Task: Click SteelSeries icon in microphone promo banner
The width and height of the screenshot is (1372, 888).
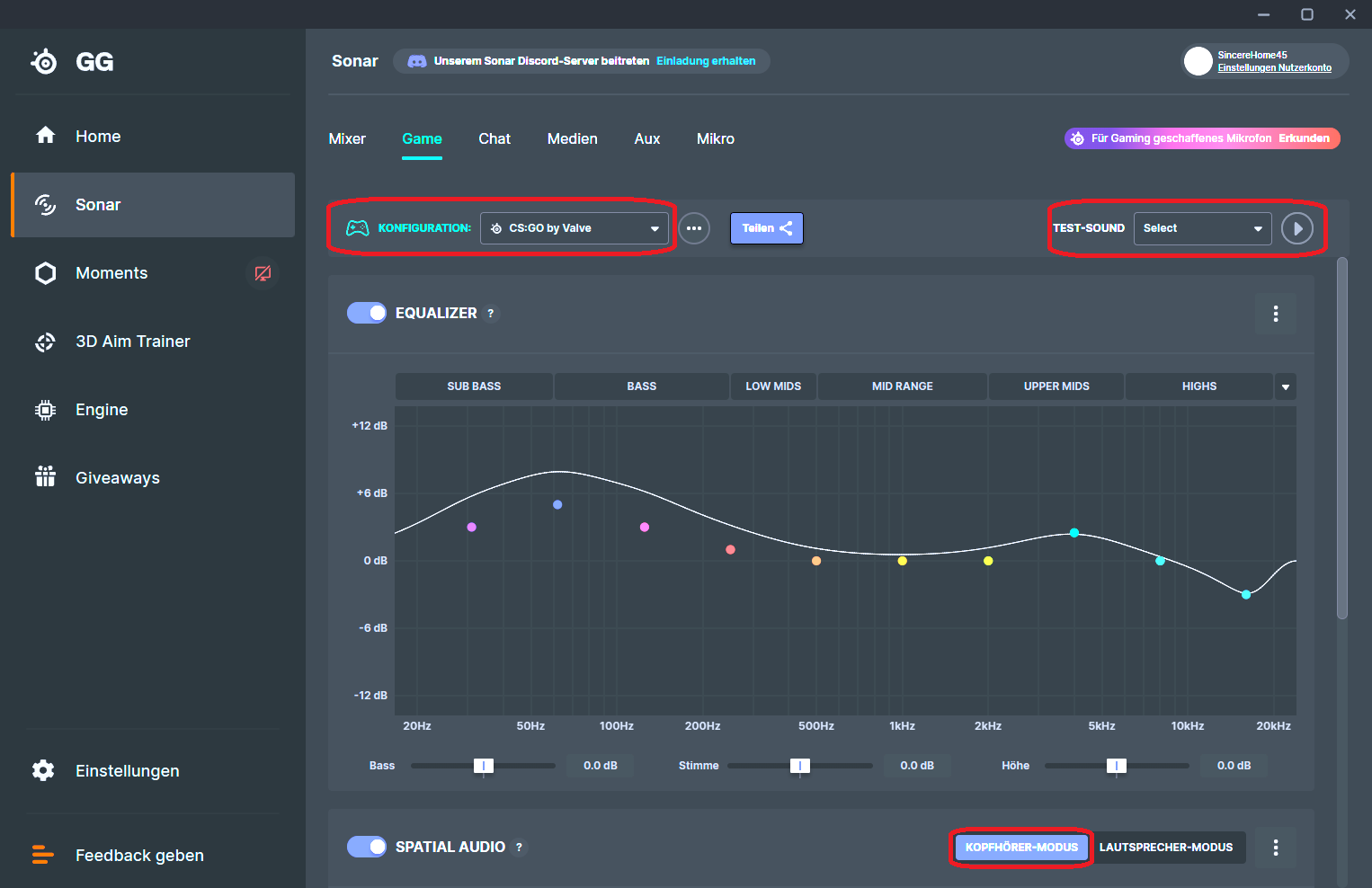Action: [x=1077, y=138]
